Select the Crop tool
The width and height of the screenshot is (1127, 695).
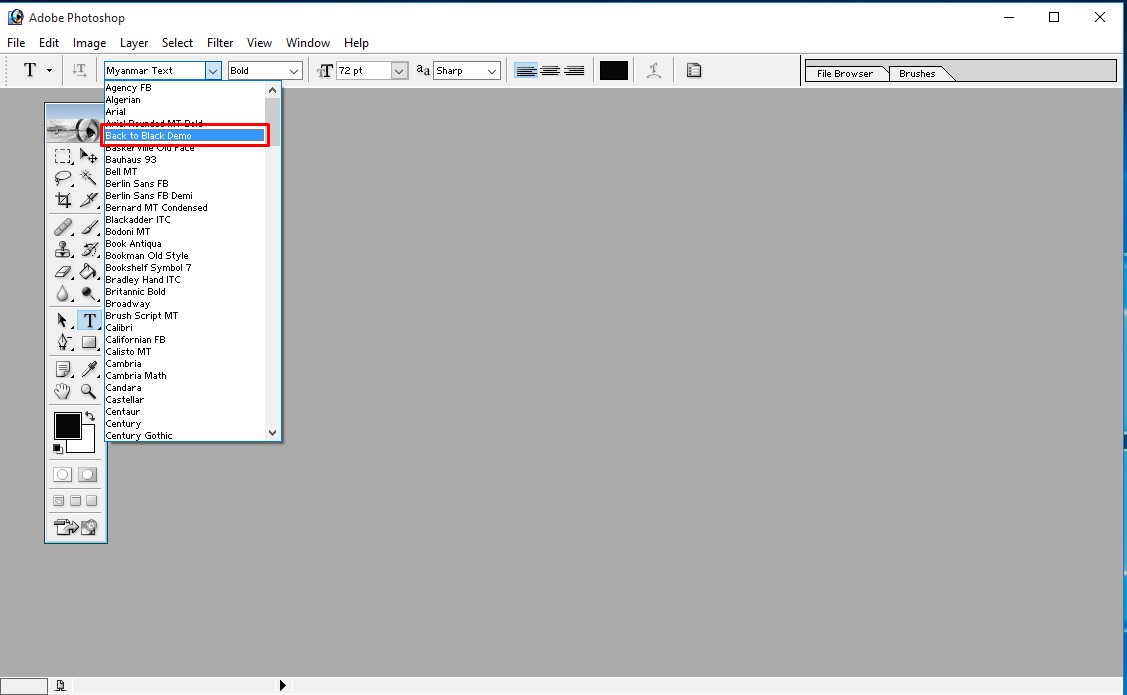[63, 200]
